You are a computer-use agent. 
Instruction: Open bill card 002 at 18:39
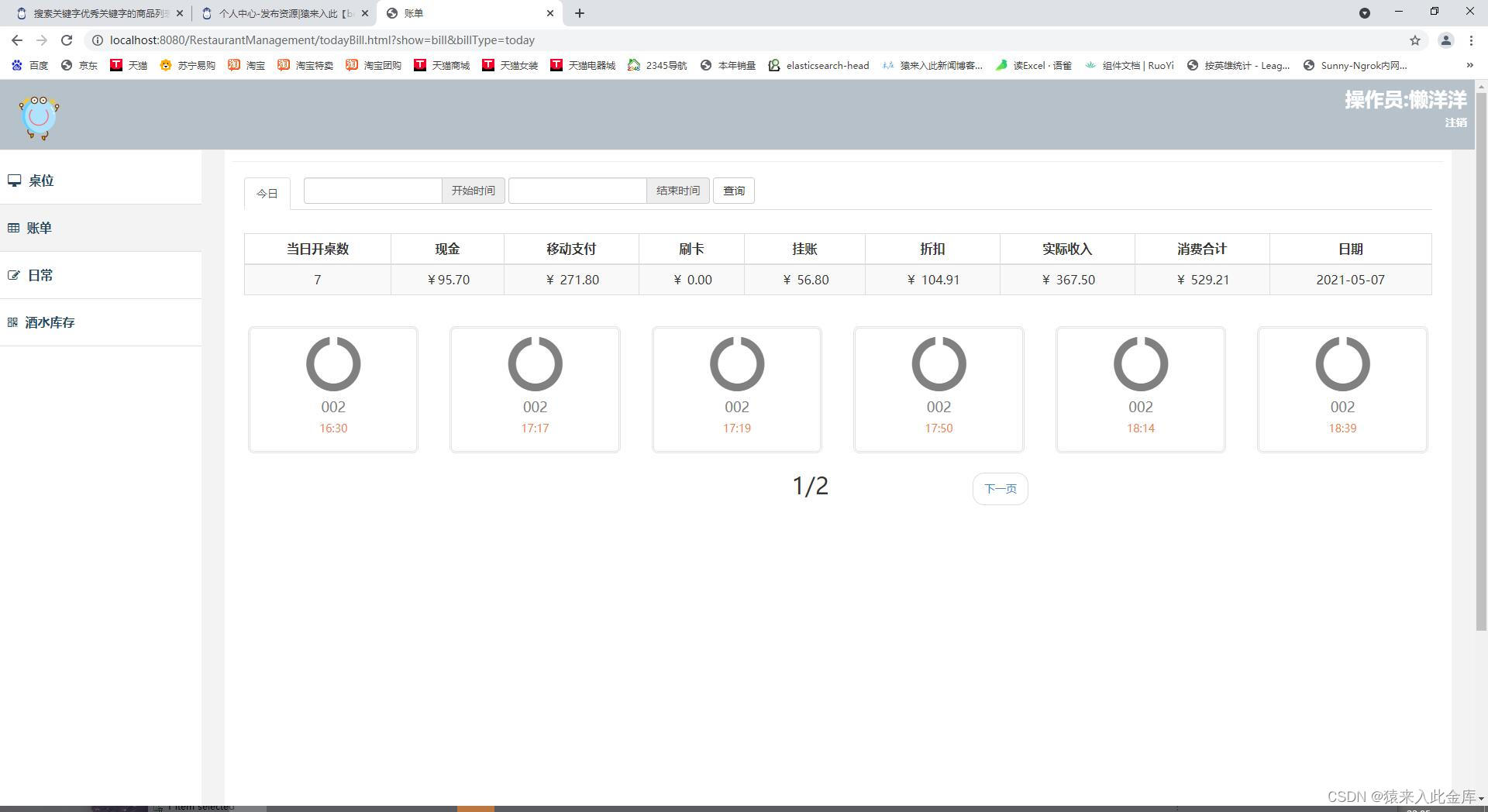(x=1342, y=390)
